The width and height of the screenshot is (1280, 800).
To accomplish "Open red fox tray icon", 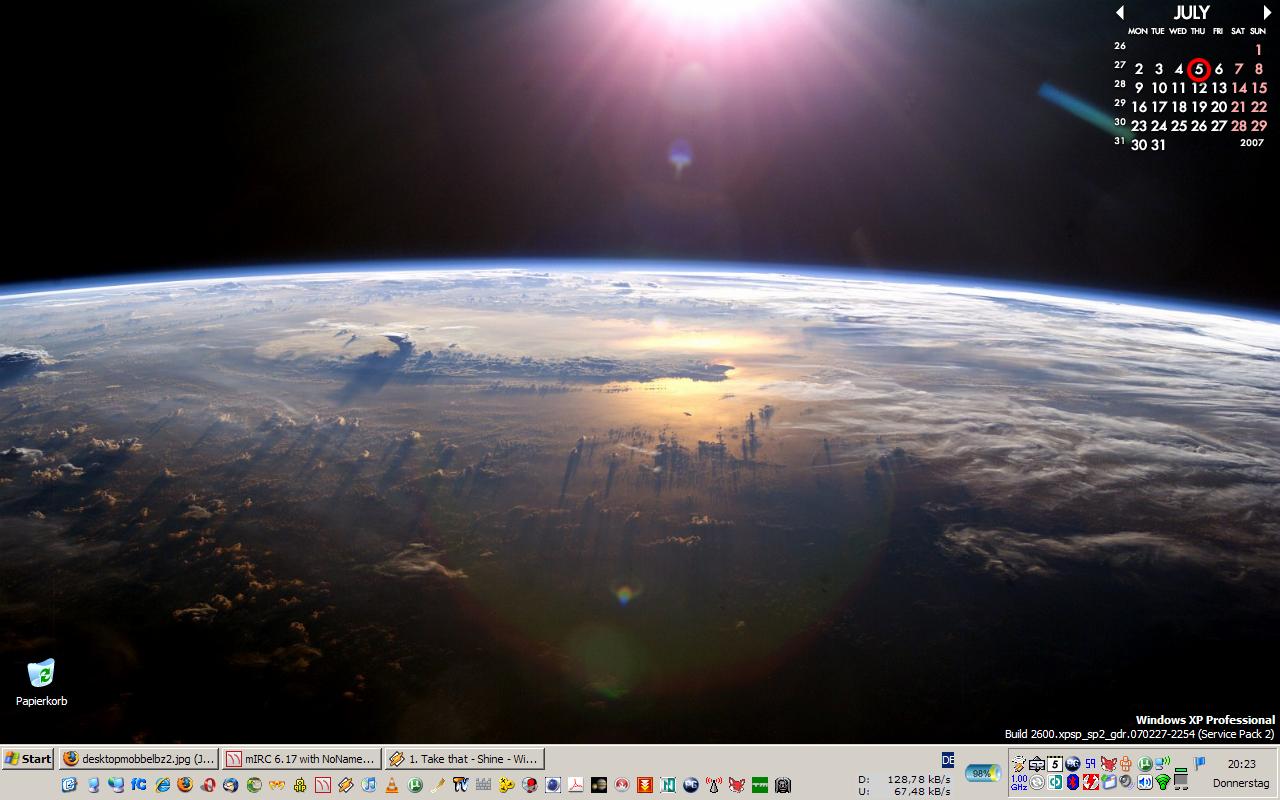I will pyautogui.click(x=1109, y=764).
